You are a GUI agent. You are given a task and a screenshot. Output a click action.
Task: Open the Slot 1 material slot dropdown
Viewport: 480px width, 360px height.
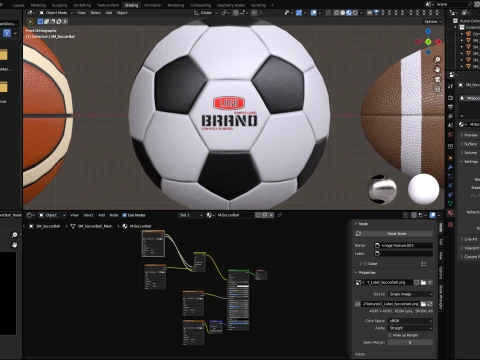pos(191,215)
